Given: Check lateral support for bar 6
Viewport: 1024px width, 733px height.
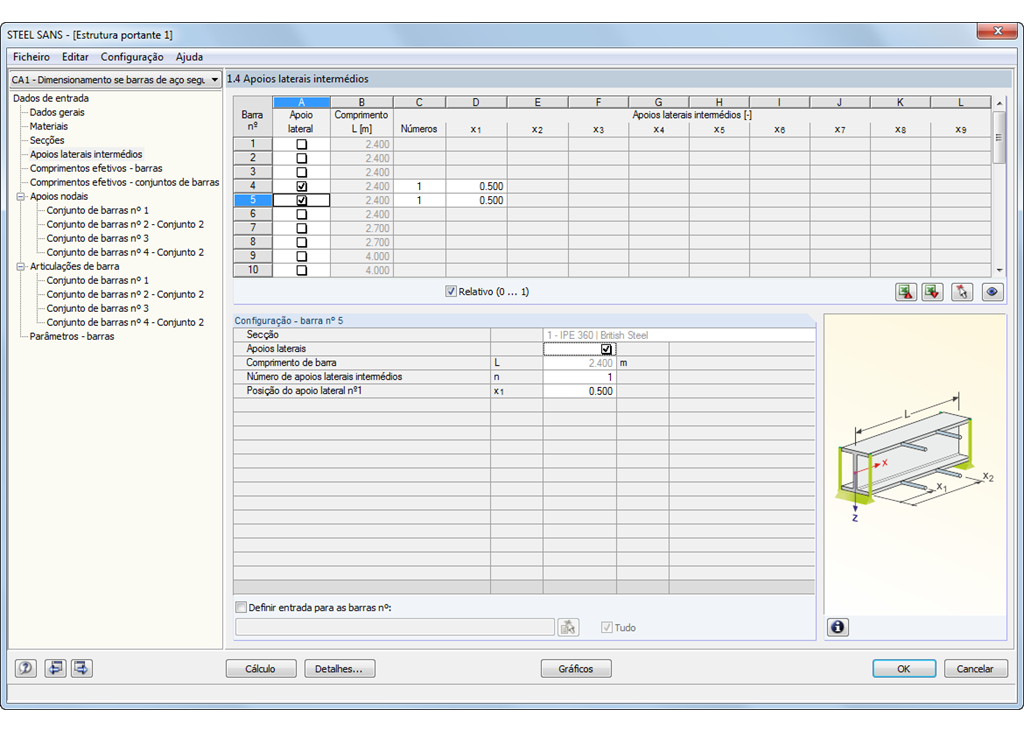Looking at the screenshot, I should pos(302,214).
